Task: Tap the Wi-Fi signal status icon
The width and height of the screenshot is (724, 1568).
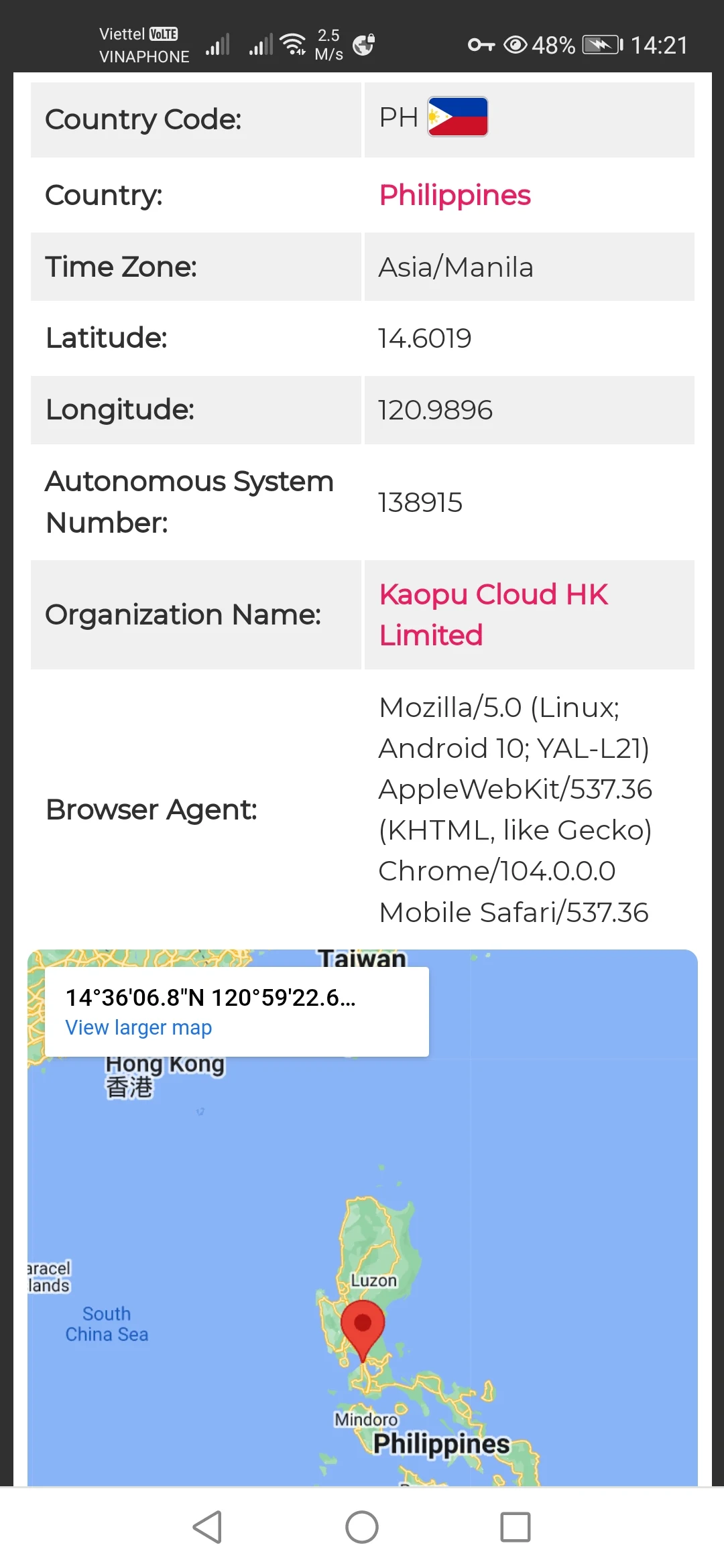Action: 294,44
